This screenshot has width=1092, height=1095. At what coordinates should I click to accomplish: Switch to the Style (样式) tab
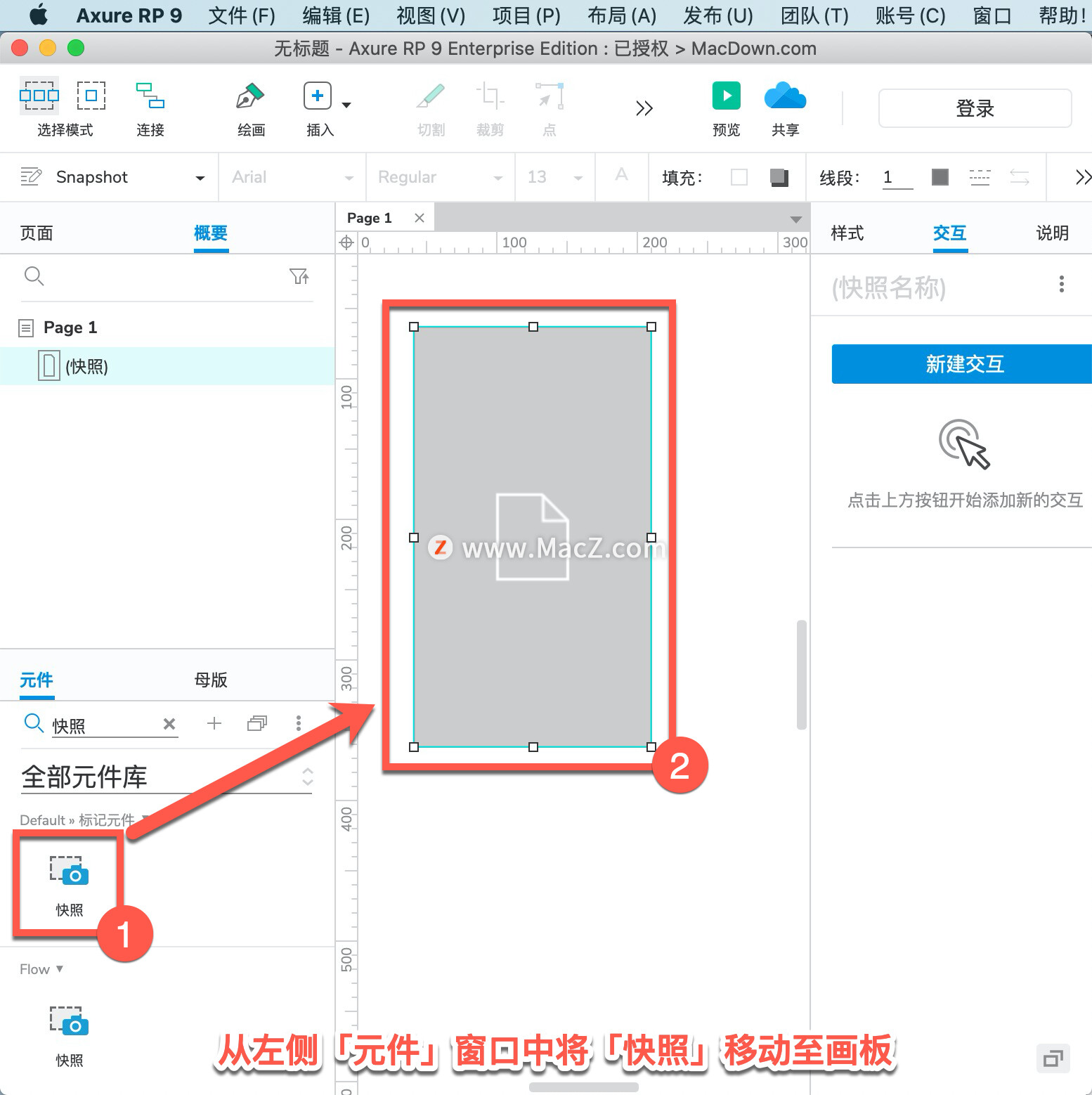tap(847, 233)
